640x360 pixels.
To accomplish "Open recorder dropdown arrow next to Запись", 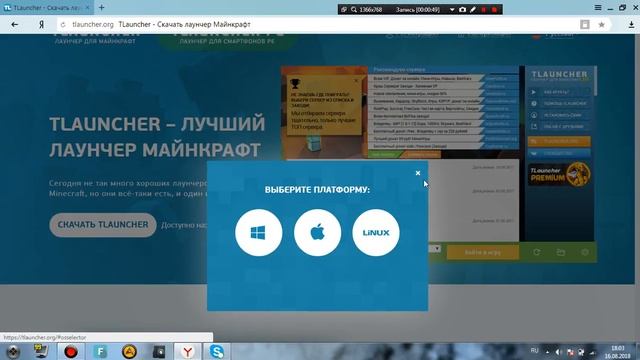I will (452, 9).
